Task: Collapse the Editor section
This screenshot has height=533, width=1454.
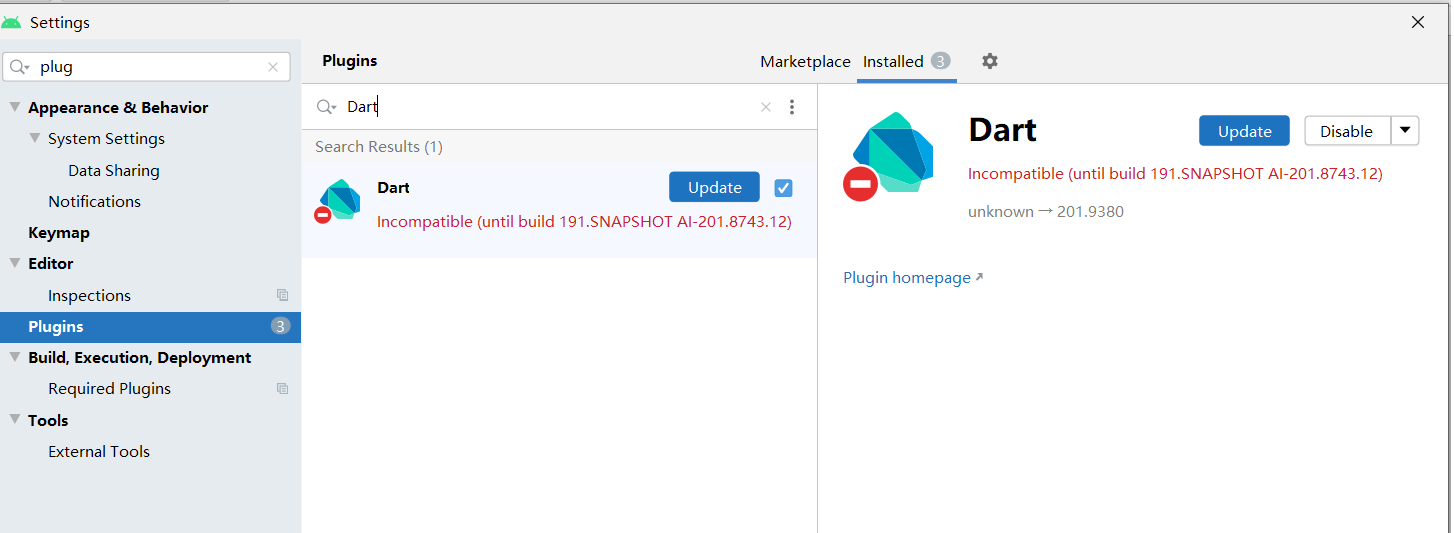Action: click(15, 263)
